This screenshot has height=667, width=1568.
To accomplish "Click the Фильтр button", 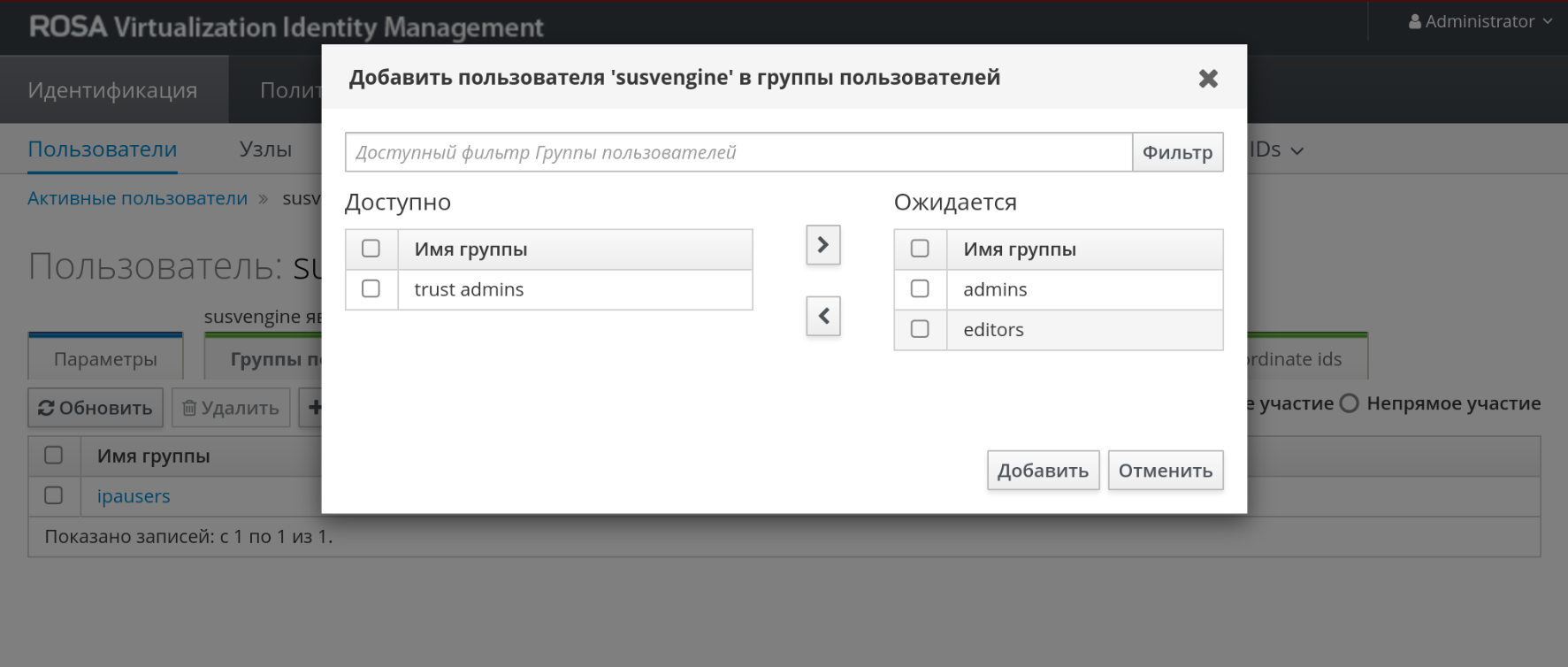I will pyautogui.click(x=1177, y=152).
